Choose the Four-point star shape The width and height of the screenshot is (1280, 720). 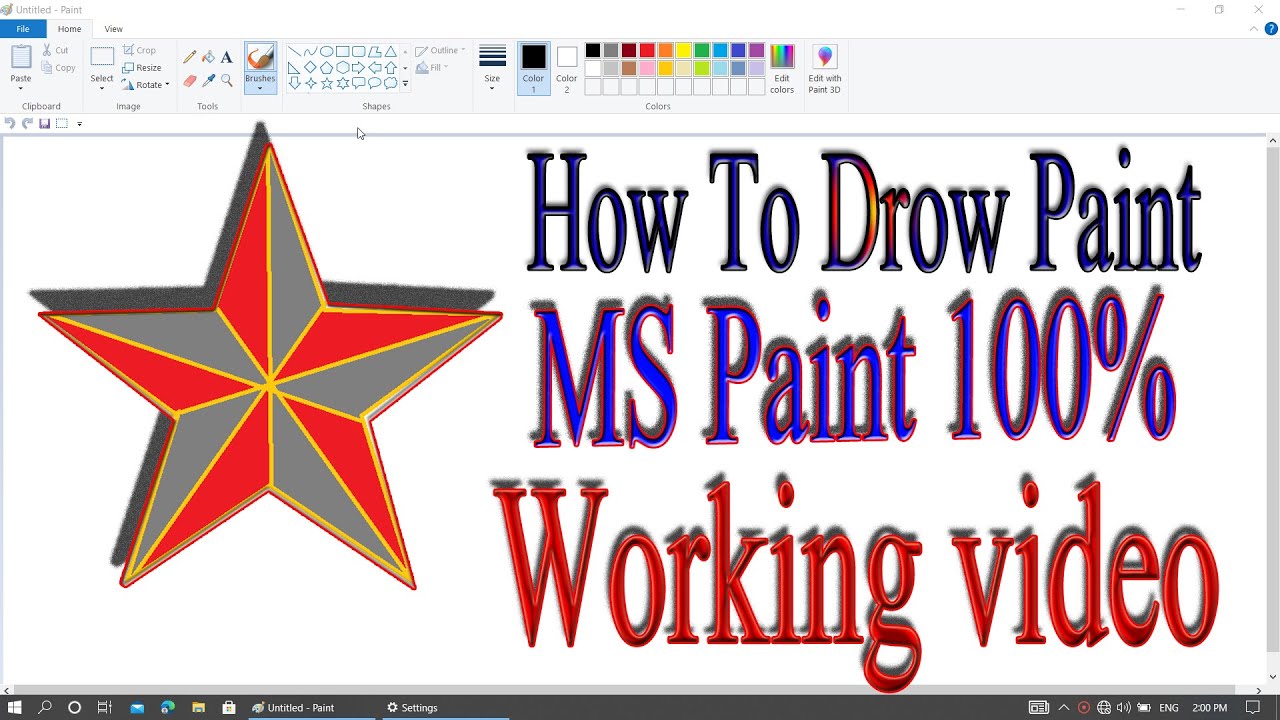(310, 84)
